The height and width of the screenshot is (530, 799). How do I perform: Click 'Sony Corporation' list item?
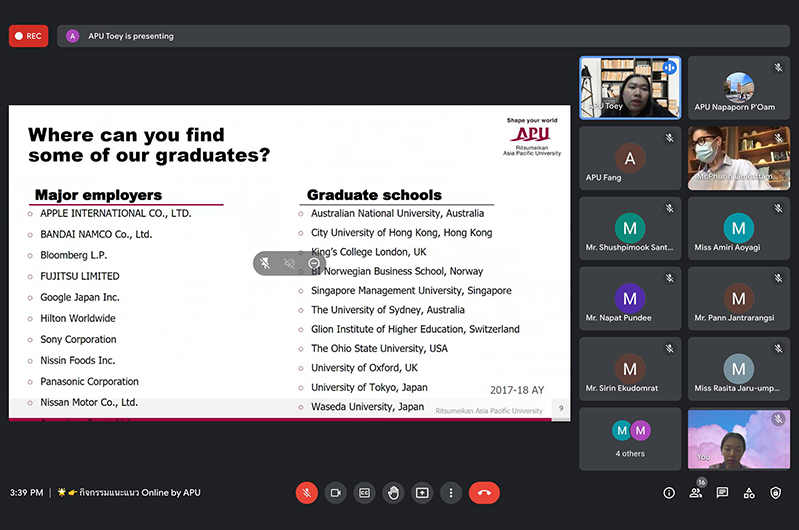(x=78, y=339)
